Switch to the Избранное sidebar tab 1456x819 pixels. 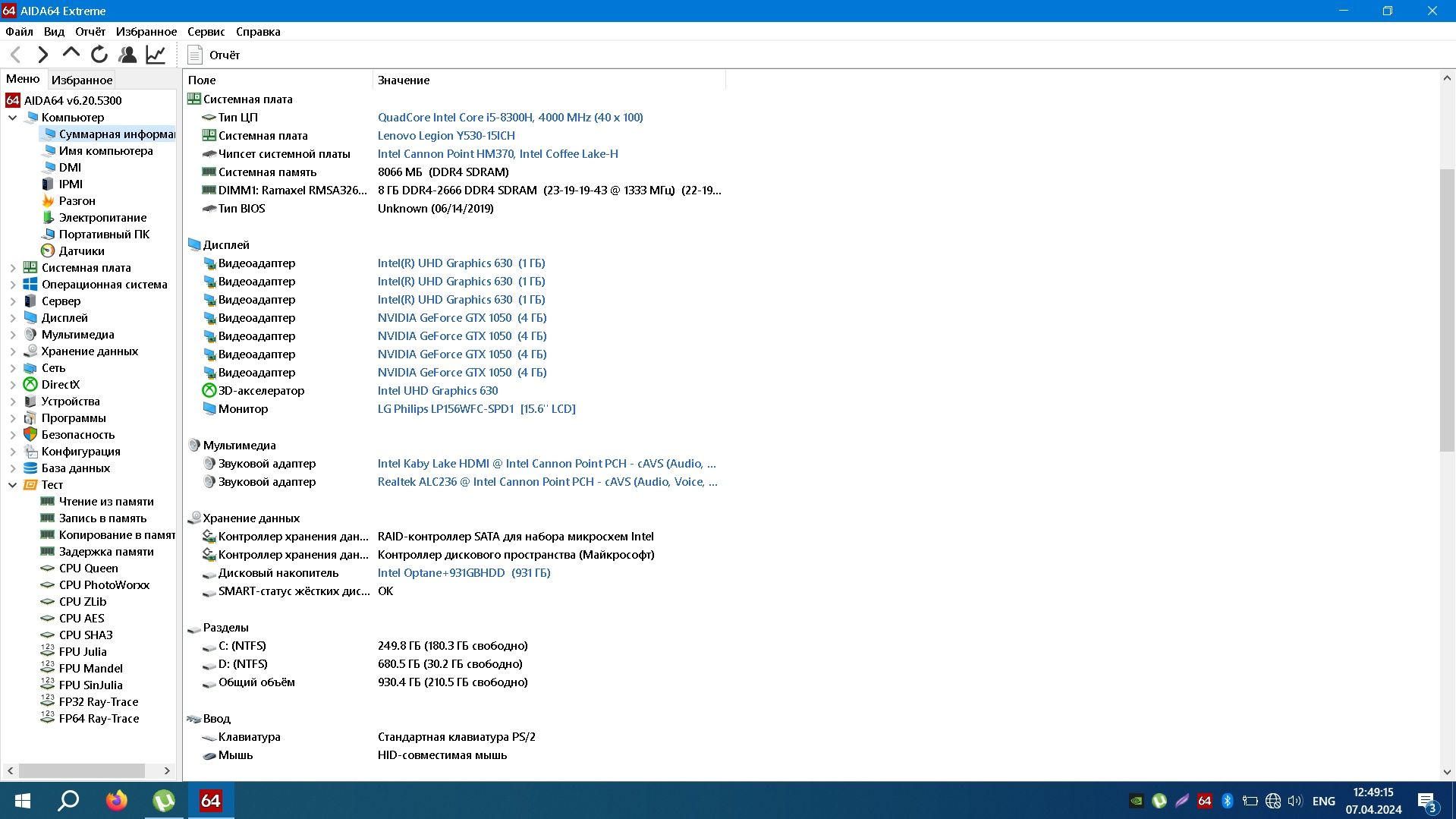click(x=82, y=80)
